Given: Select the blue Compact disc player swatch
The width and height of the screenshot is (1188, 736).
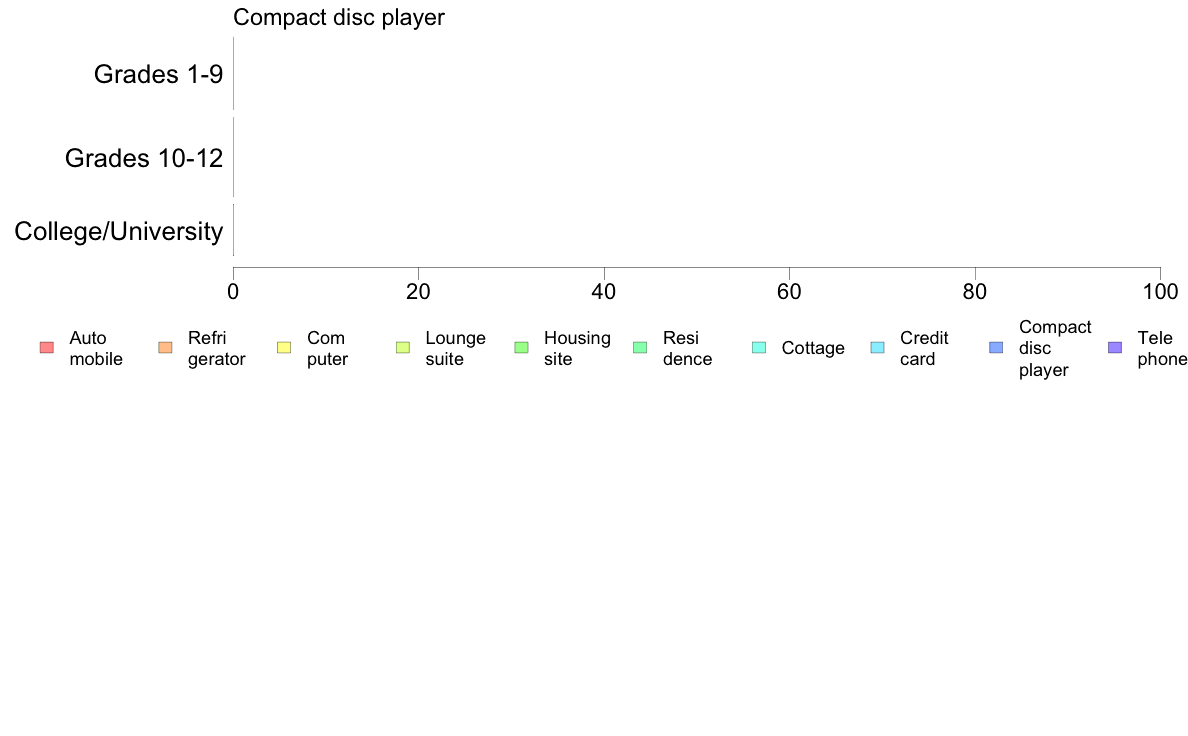Looking at the screenshot, I should coord(996,348).
